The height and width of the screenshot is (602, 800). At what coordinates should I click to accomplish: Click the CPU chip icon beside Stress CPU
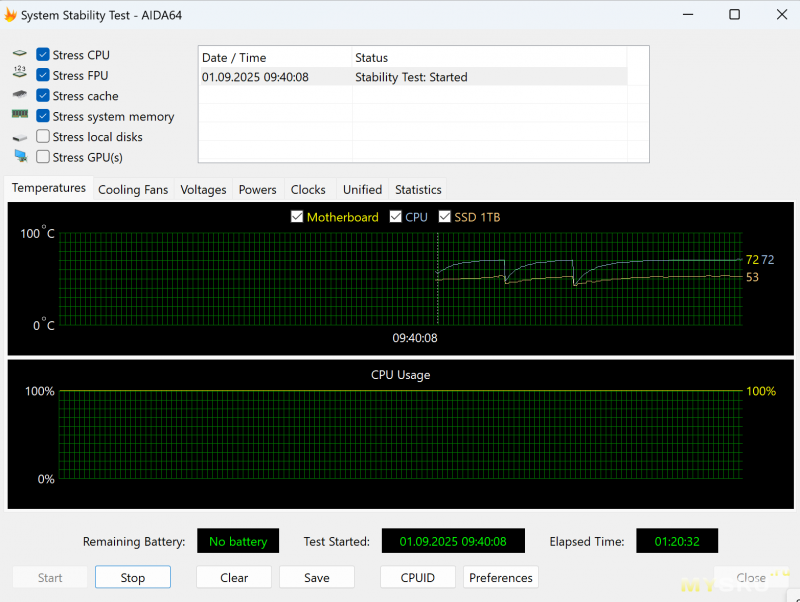click(x=19, y=53)
